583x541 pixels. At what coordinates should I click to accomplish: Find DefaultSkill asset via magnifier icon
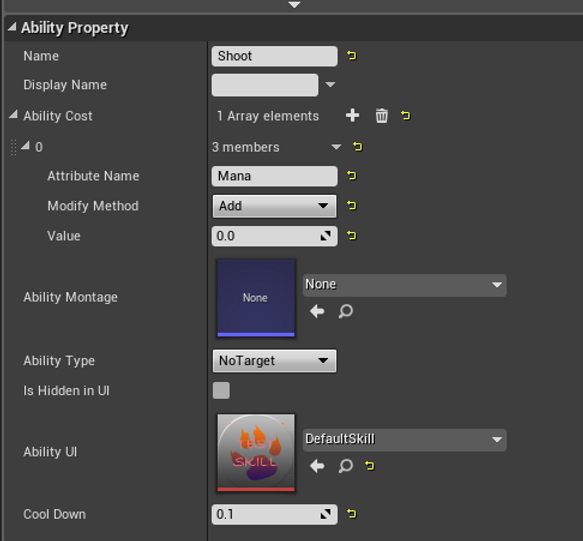(x=346, y=466)
